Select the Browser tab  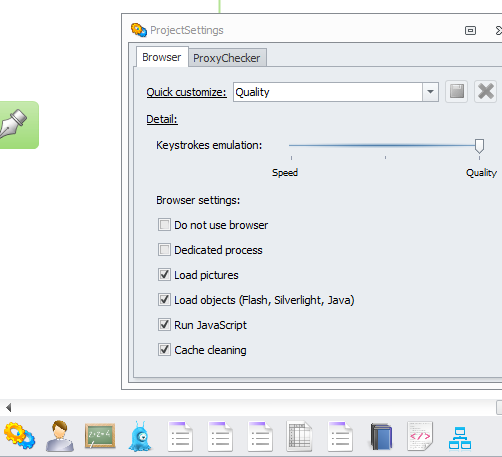pos(162,57)
